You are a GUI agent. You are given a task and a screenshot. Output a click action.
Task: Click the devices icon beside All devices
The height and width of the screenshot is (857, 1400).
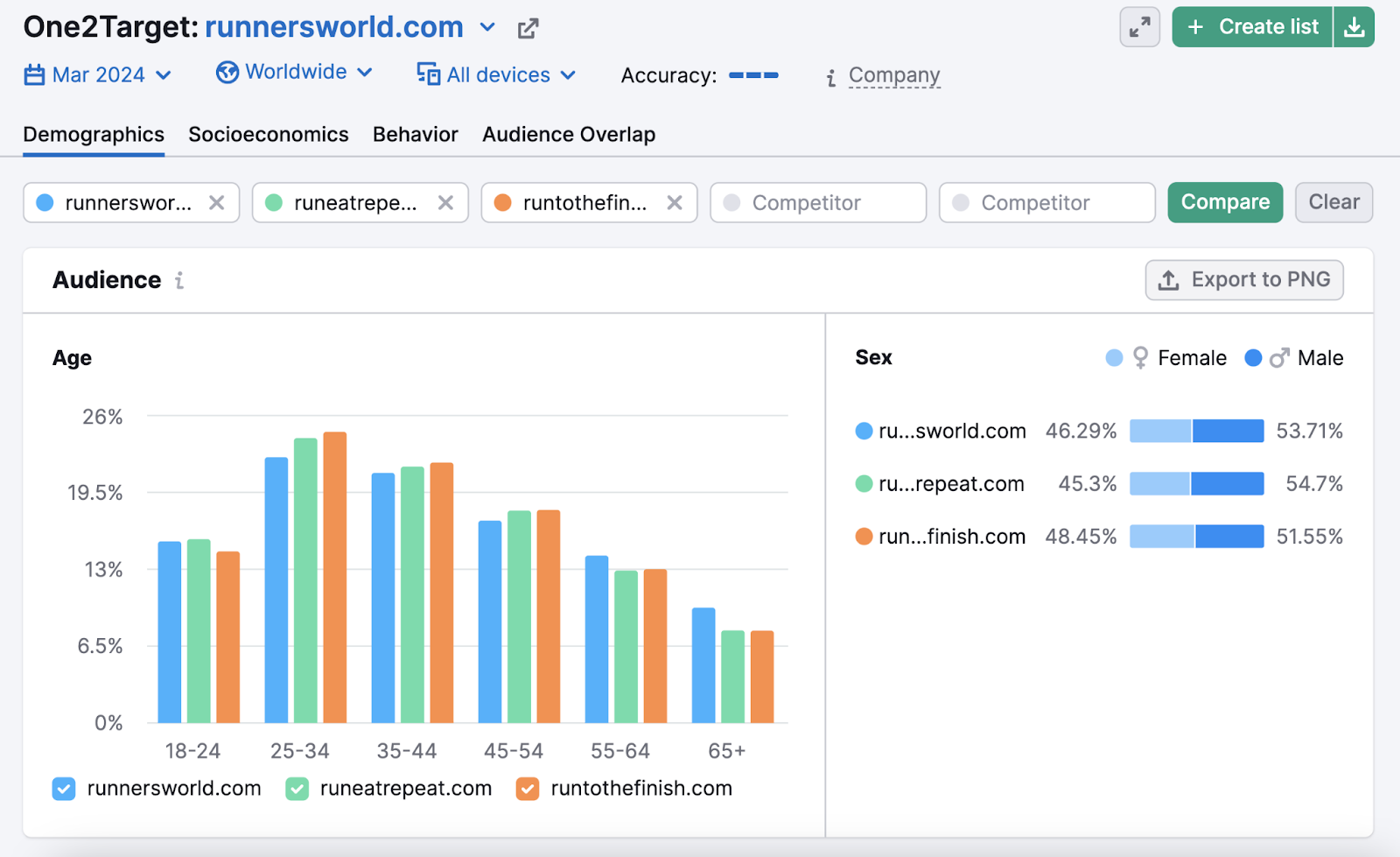(428, 74)
